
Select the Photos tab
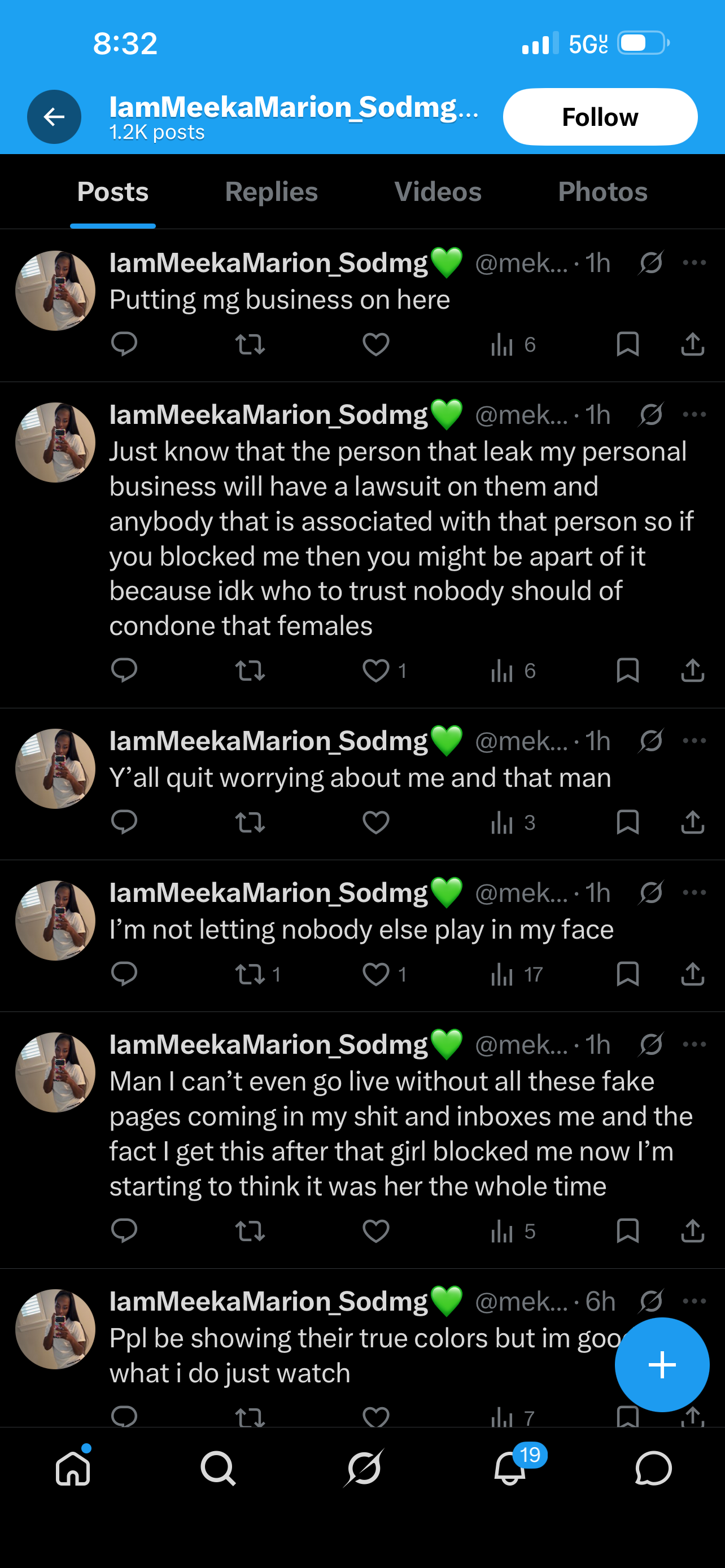coord(602,192)
